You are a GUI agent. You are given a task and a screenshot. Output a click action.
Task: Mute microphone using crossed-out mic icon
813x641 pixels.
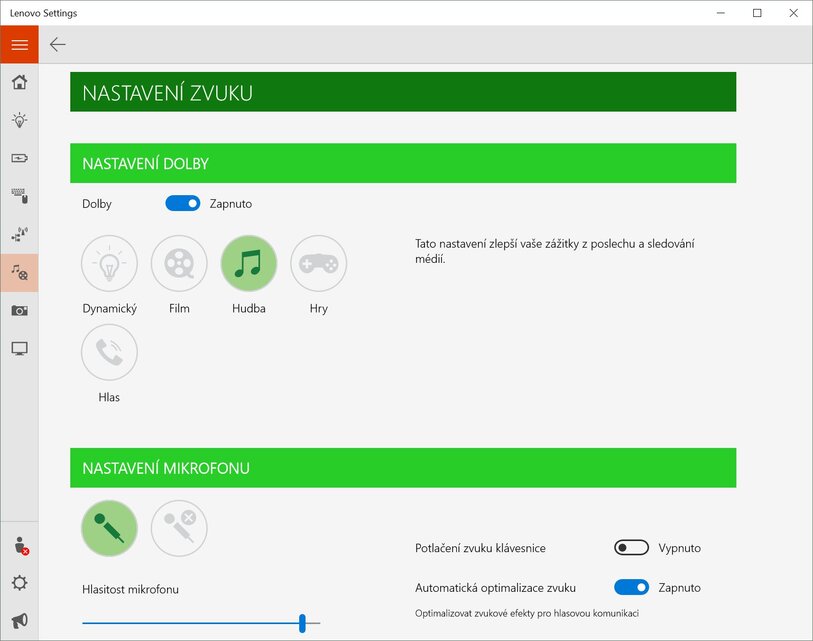(179, 528)
